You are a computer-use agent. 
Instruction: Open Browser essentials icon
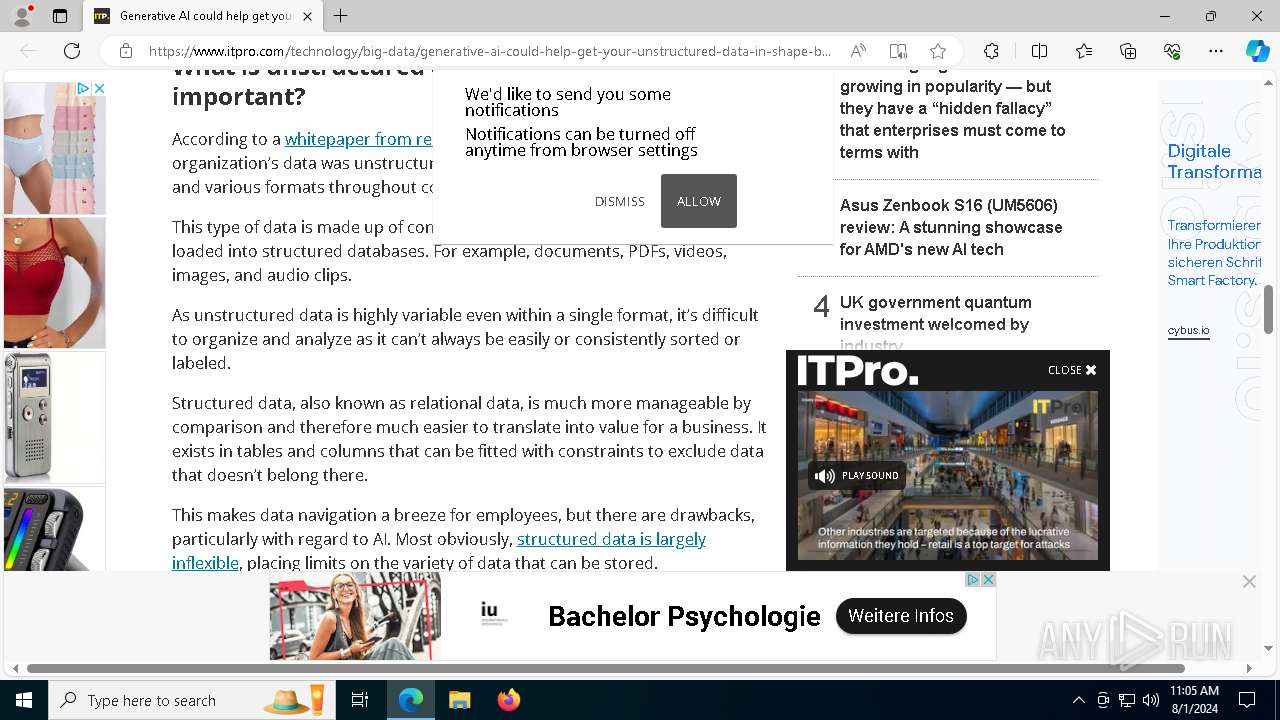coord(1172,51)
